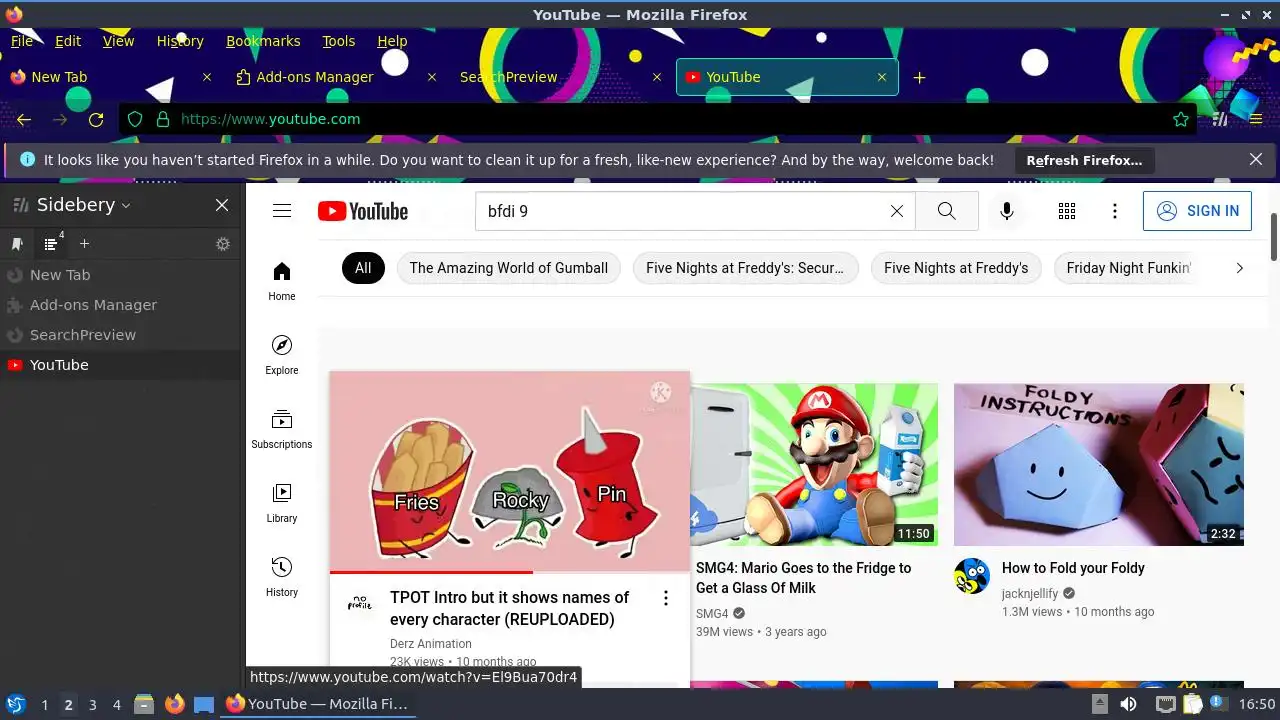Open Library in YouTube mini sidebar

[282, 503]
